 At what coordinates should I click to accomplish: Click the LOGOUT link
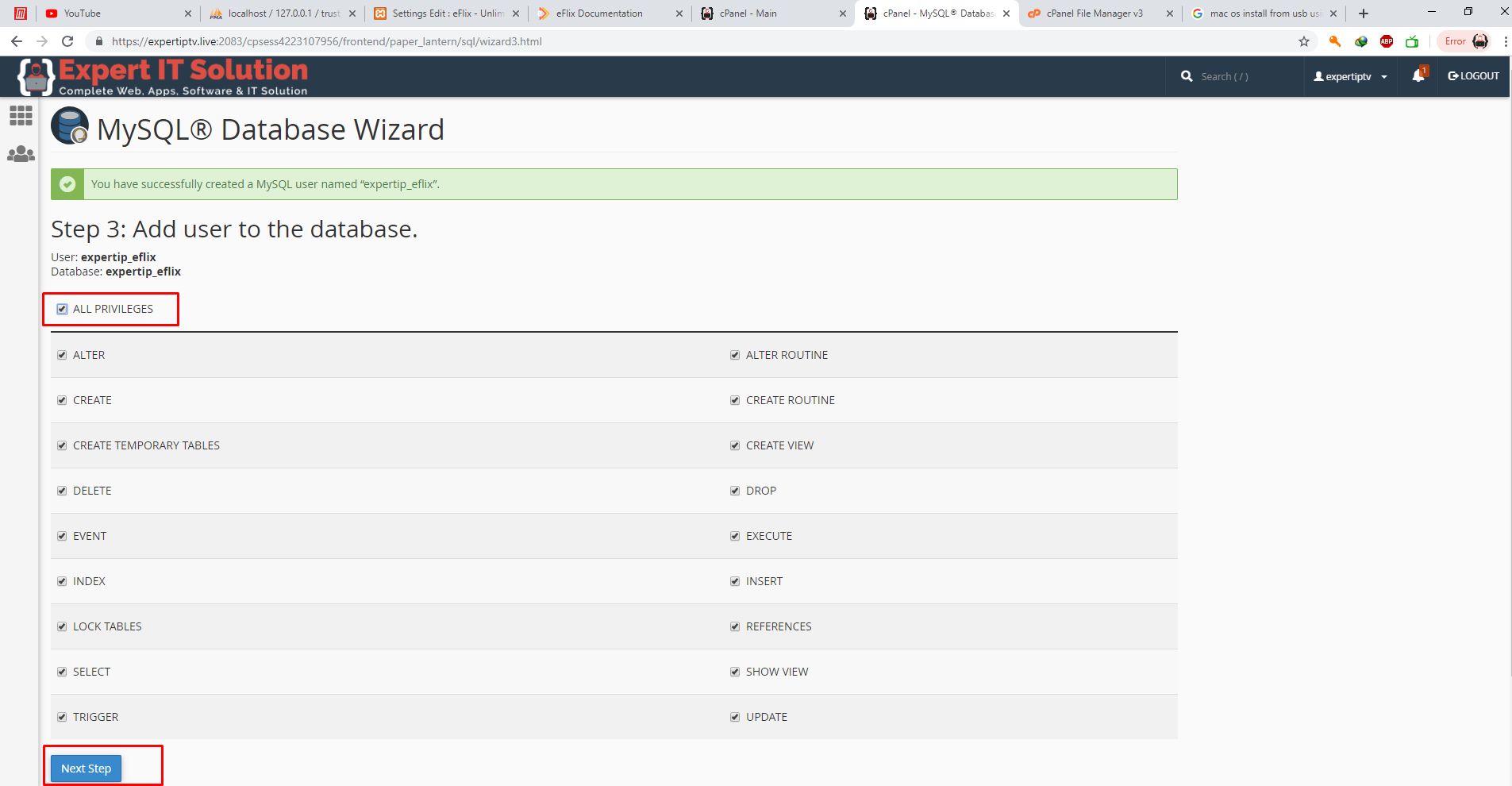[1473, 76]
